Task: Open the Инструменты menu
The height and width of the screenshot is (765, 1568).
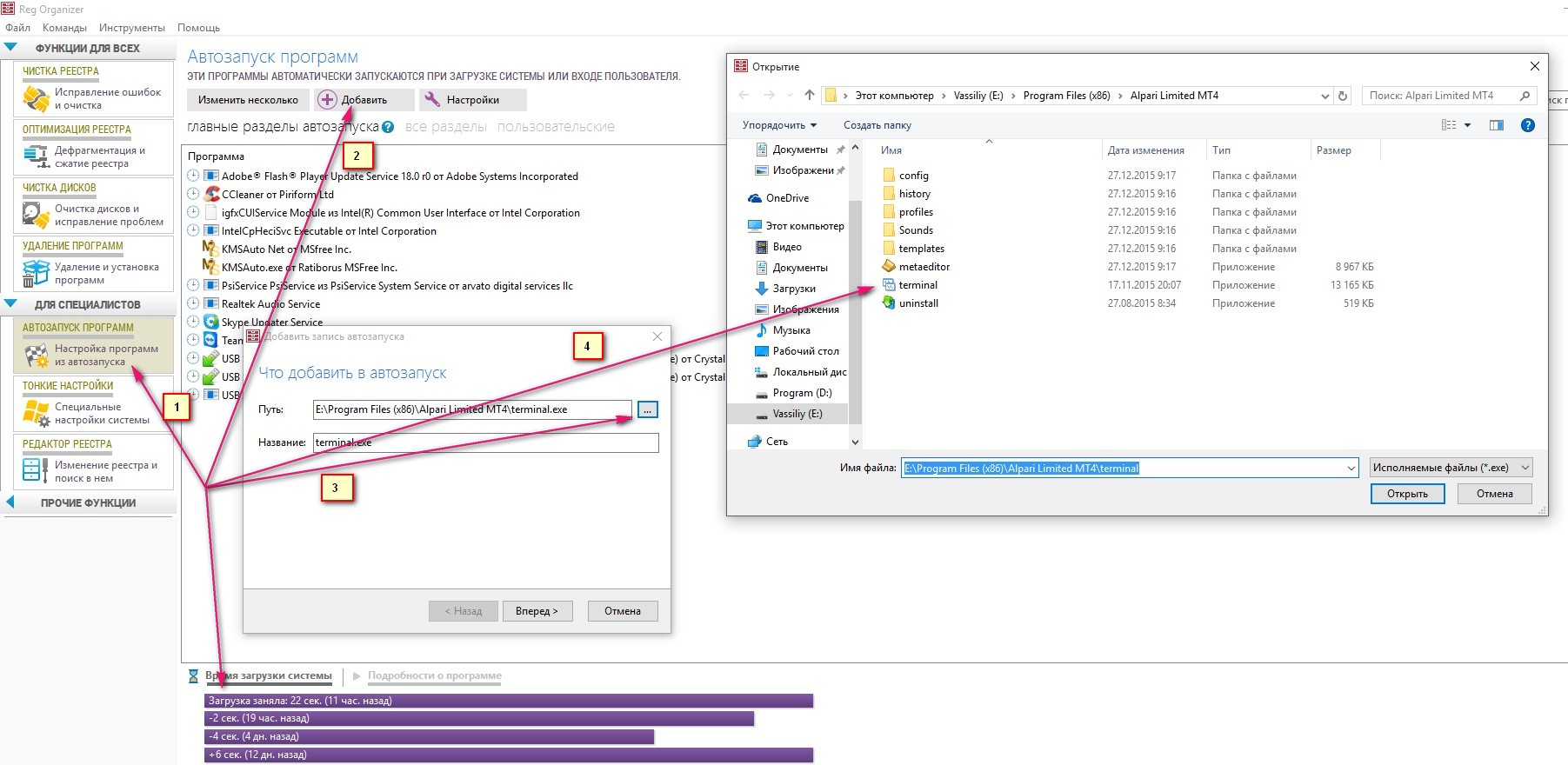Action: point(132,27)
